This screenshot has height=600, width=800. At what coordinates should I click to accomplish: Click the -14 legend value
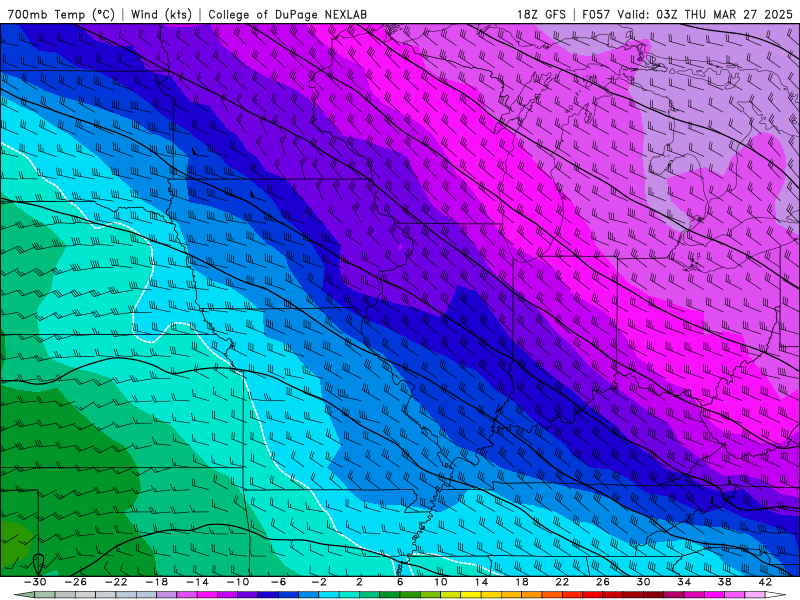tap(197, 582)
